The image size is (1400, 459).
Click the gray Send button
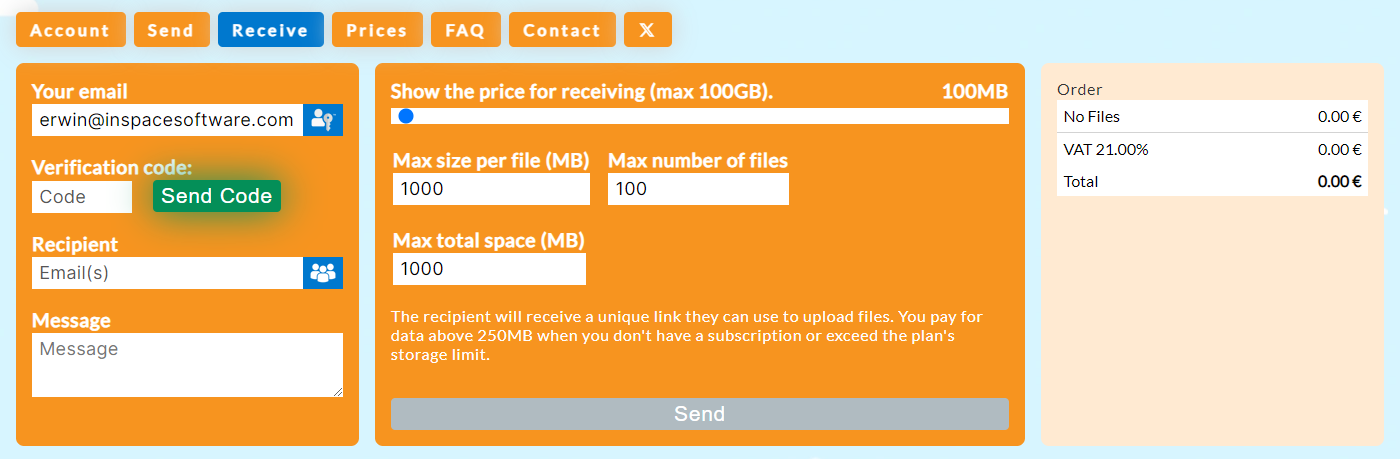[x=699, y=414]
